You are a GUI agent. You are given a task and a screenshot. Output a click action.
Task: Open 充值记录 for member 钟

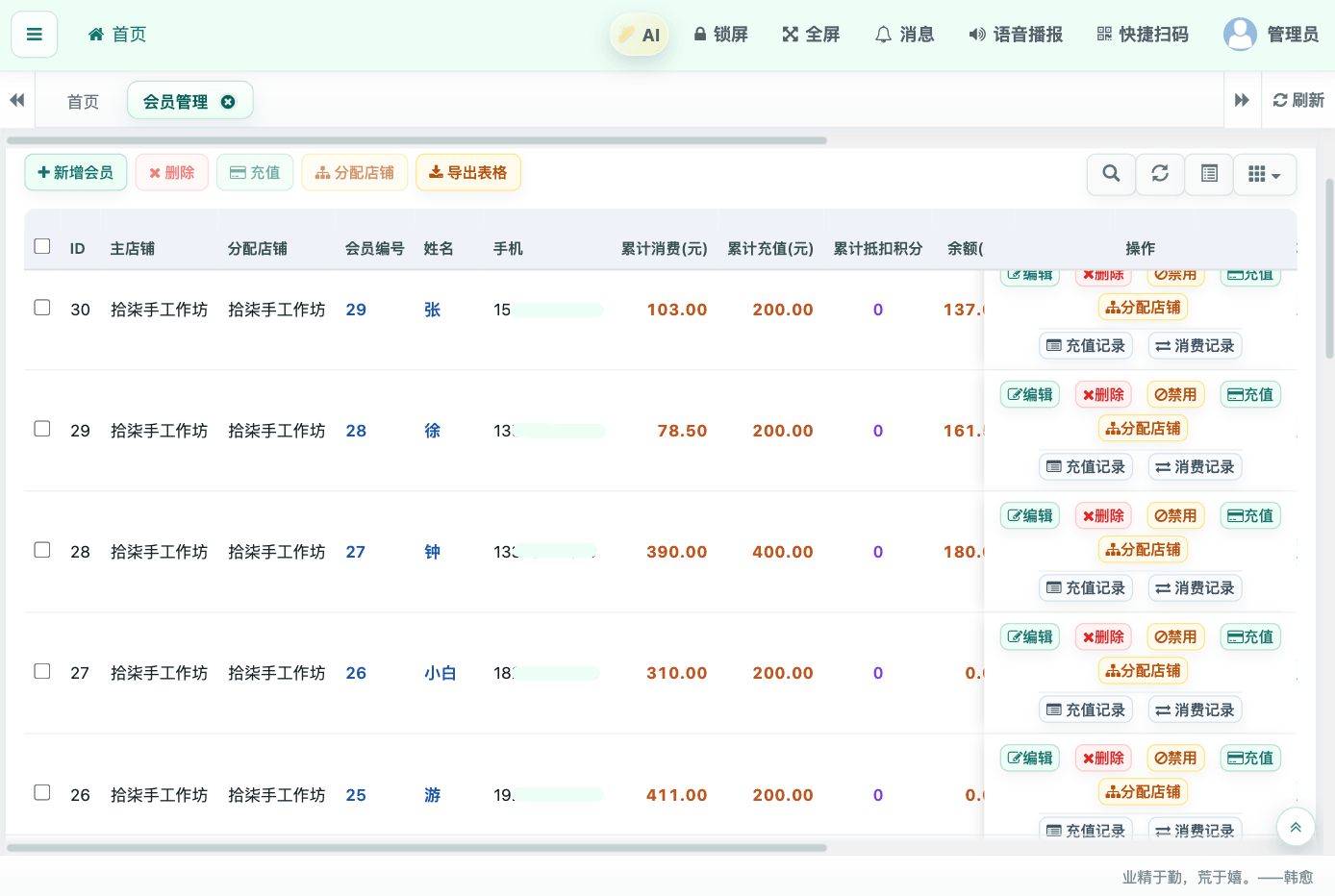tap(1086, 587)
